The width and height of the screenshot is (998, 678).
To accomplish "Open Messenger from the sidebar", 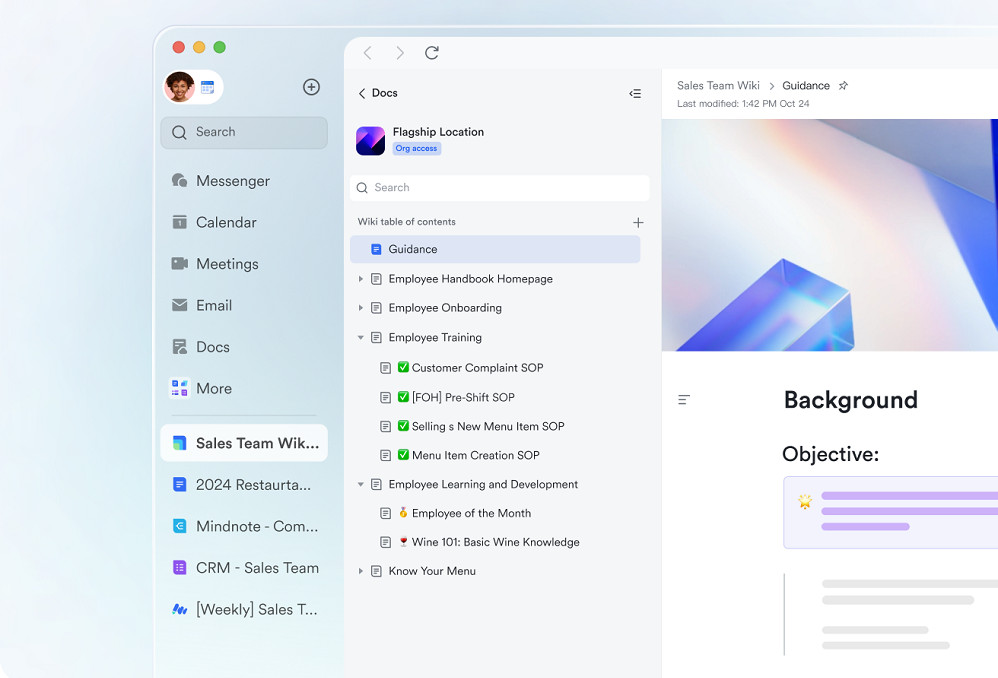I will tap(232, 181).
